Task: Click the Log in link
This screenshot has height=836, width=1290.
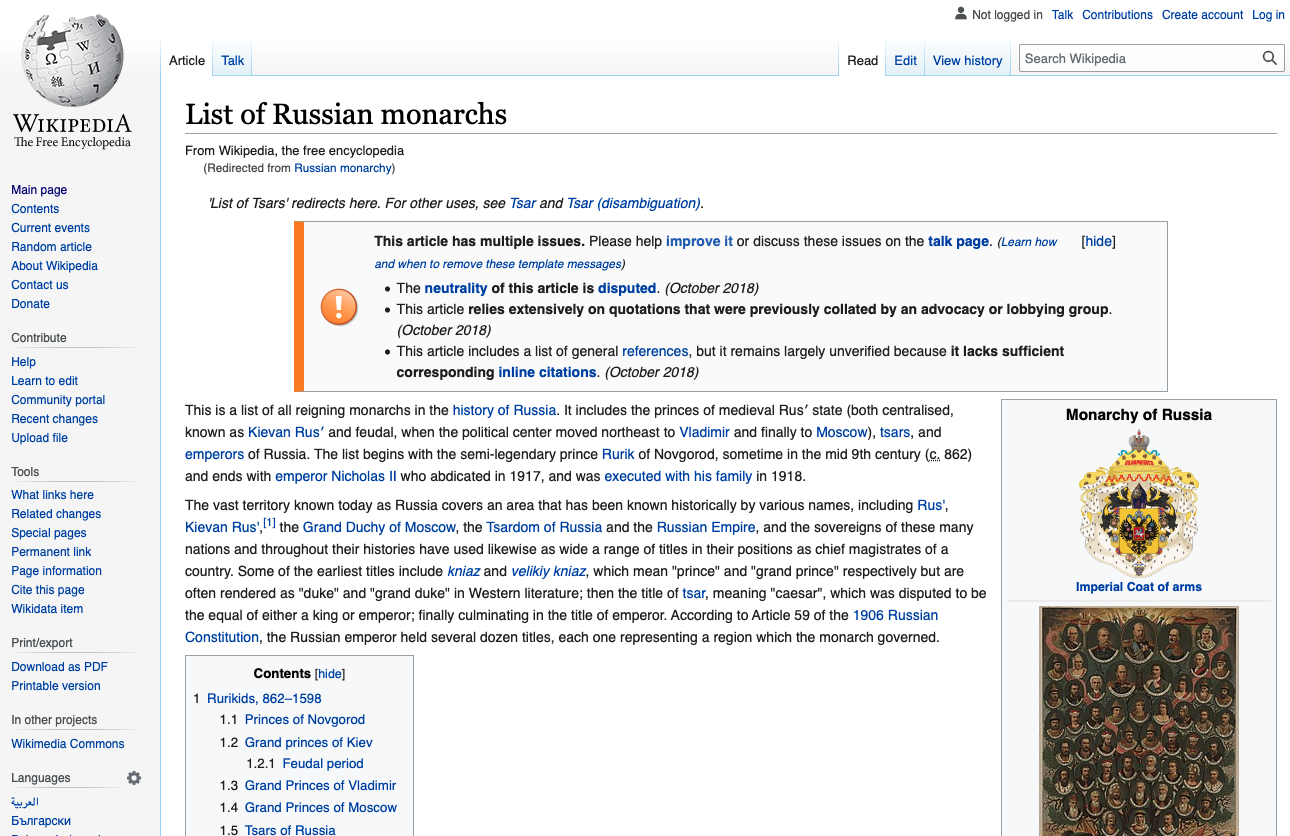Action: (x=1268, y=15)
